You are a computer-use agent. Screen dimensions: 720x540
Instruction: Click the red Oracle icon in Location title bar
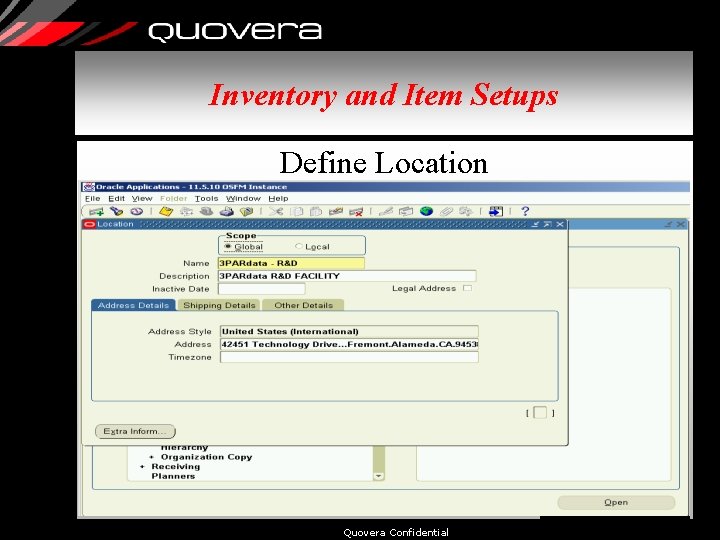[x=90, y=224]
